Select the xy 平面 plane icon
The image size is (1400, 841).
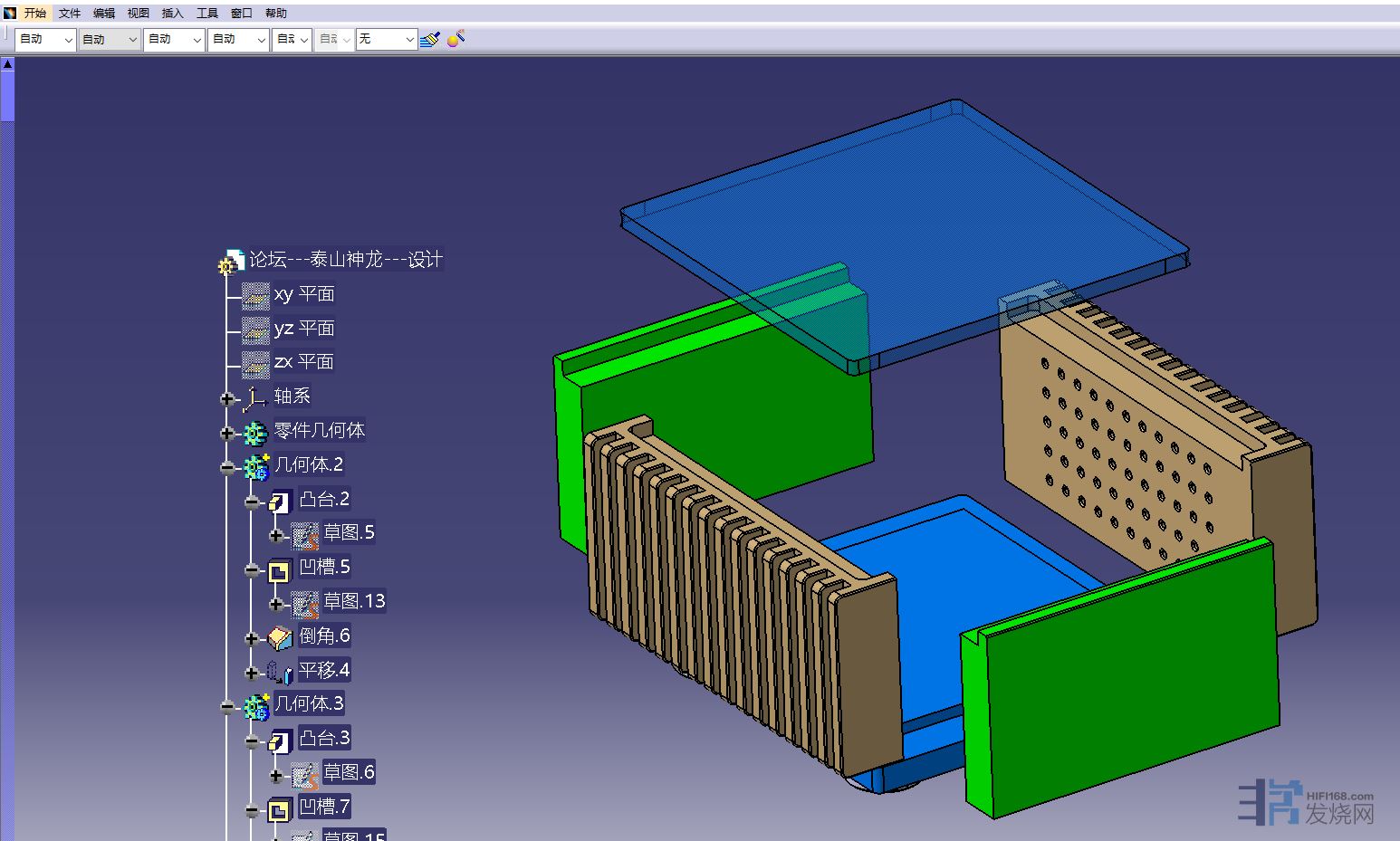coord(255,295)
